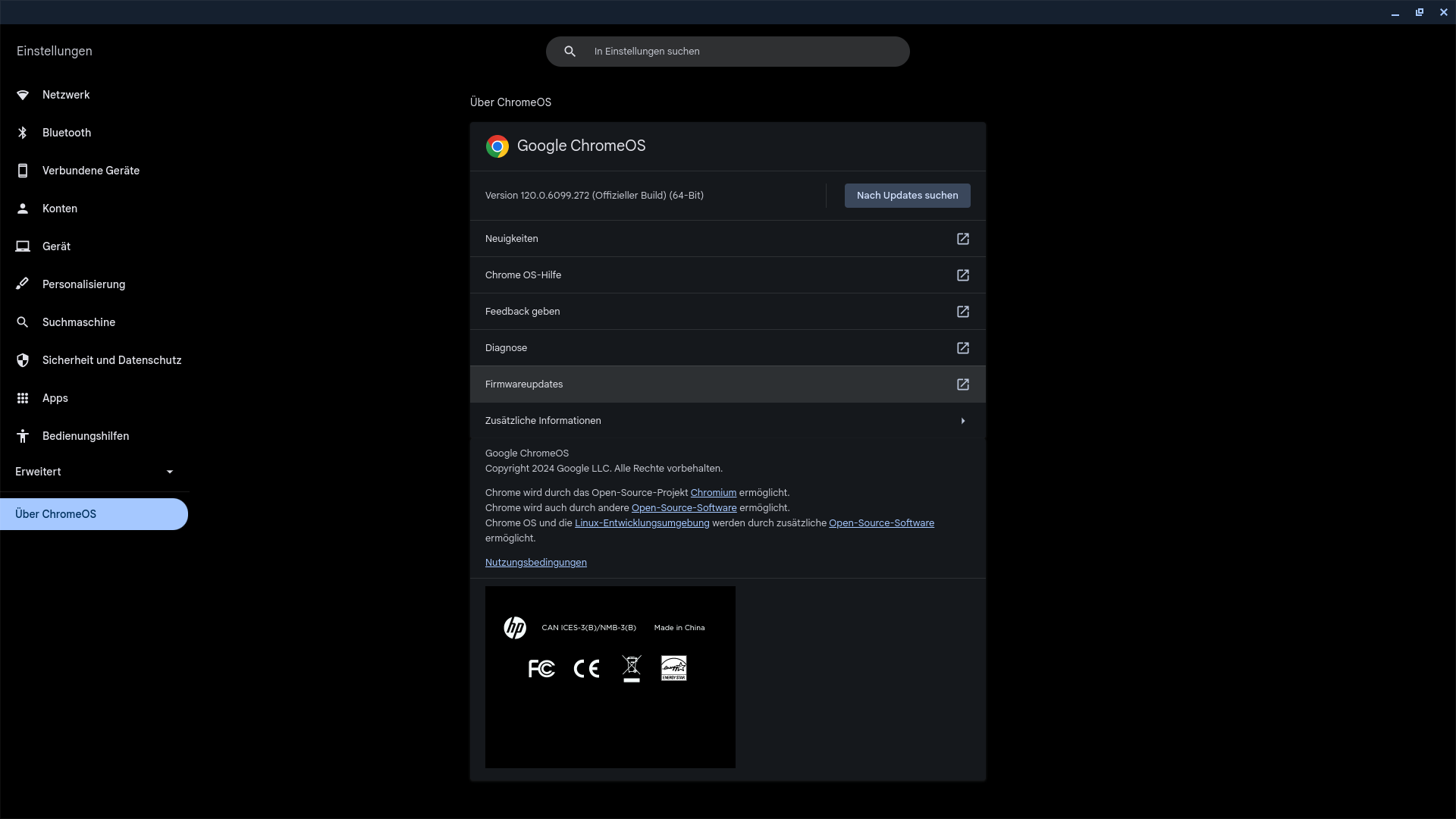This screenshot has height=819, width=1456.
Task: Click the paintbrush Personalisierung icon
Action: pyautogui.click(x=23, y=284)
